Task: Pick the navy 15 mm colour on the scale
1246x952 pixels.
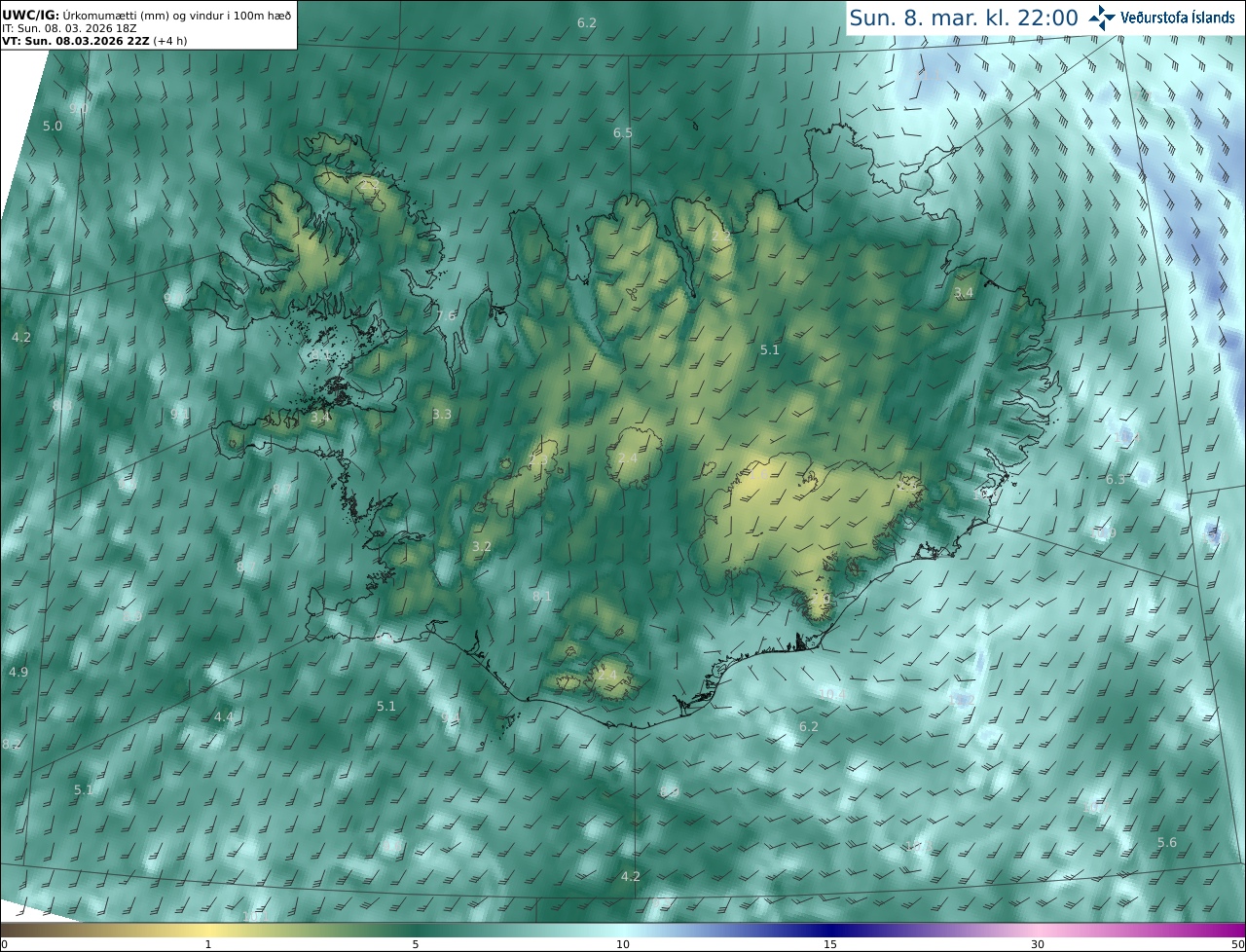Action: tap(830, 932)
